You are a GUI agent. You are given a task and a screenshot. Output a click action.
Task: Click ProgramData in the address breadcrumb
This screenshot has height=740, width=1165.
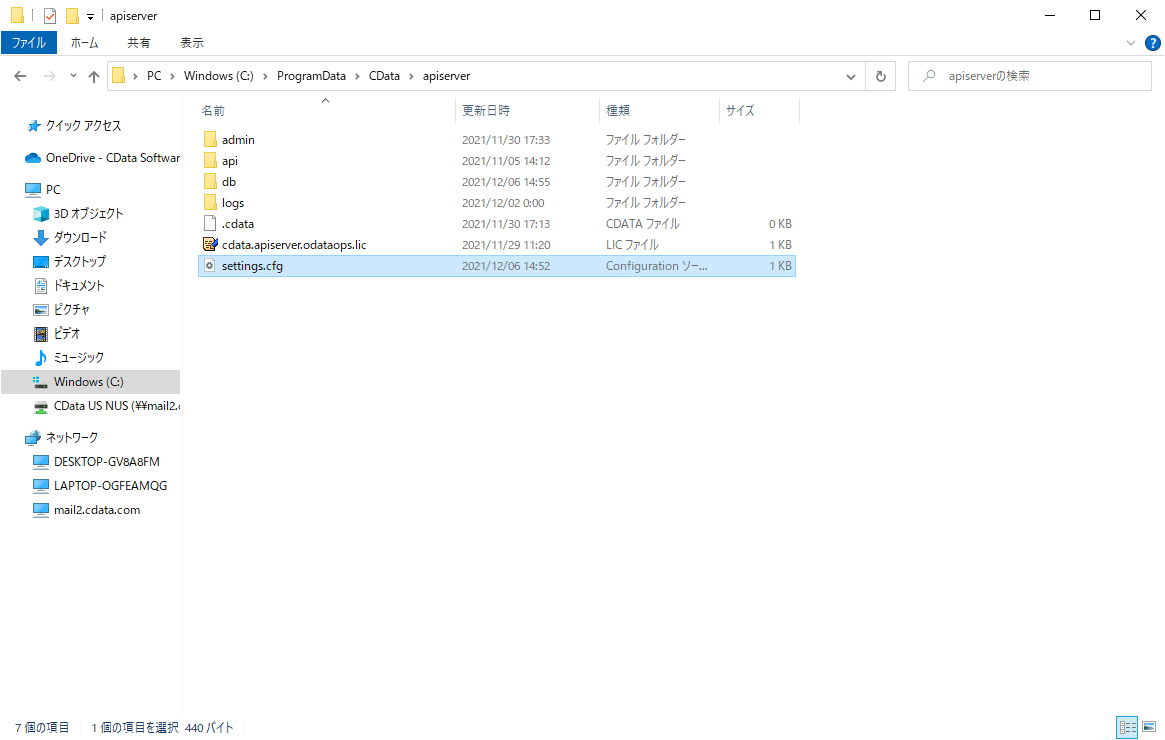[x=311, y=76]
